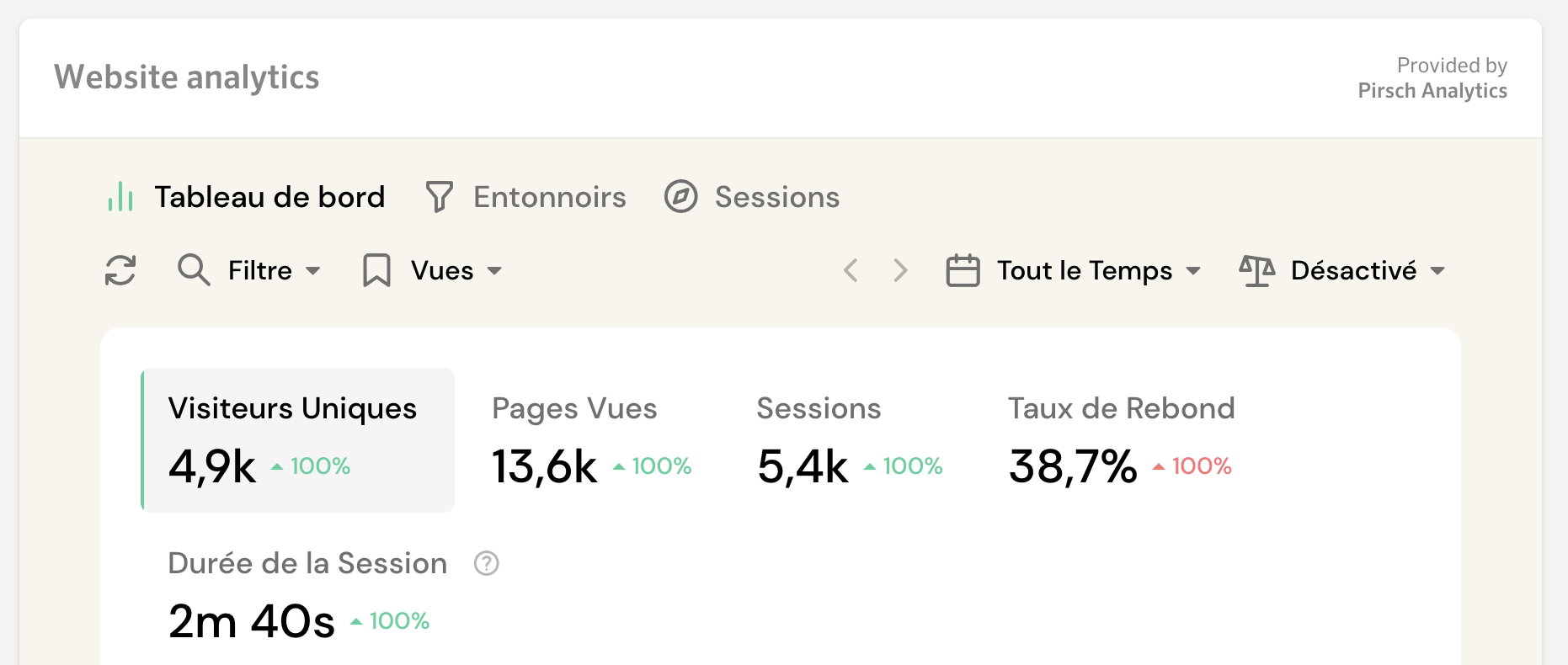This screenshot has height=665, width=1568.
Task: Open the Désactivé comparison dropdown
Action: click(1368, 270)
